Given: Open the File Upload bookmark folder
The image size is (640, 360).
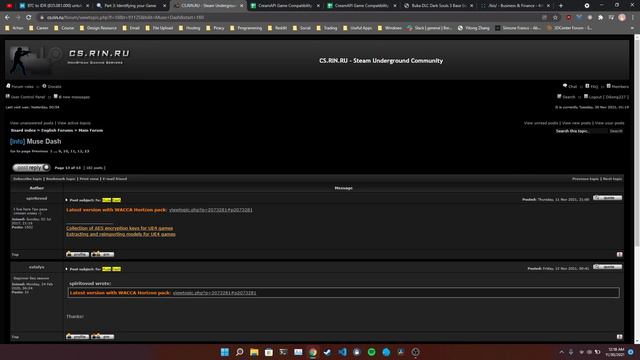Looking at the screenshot, I should pos(159,28).
